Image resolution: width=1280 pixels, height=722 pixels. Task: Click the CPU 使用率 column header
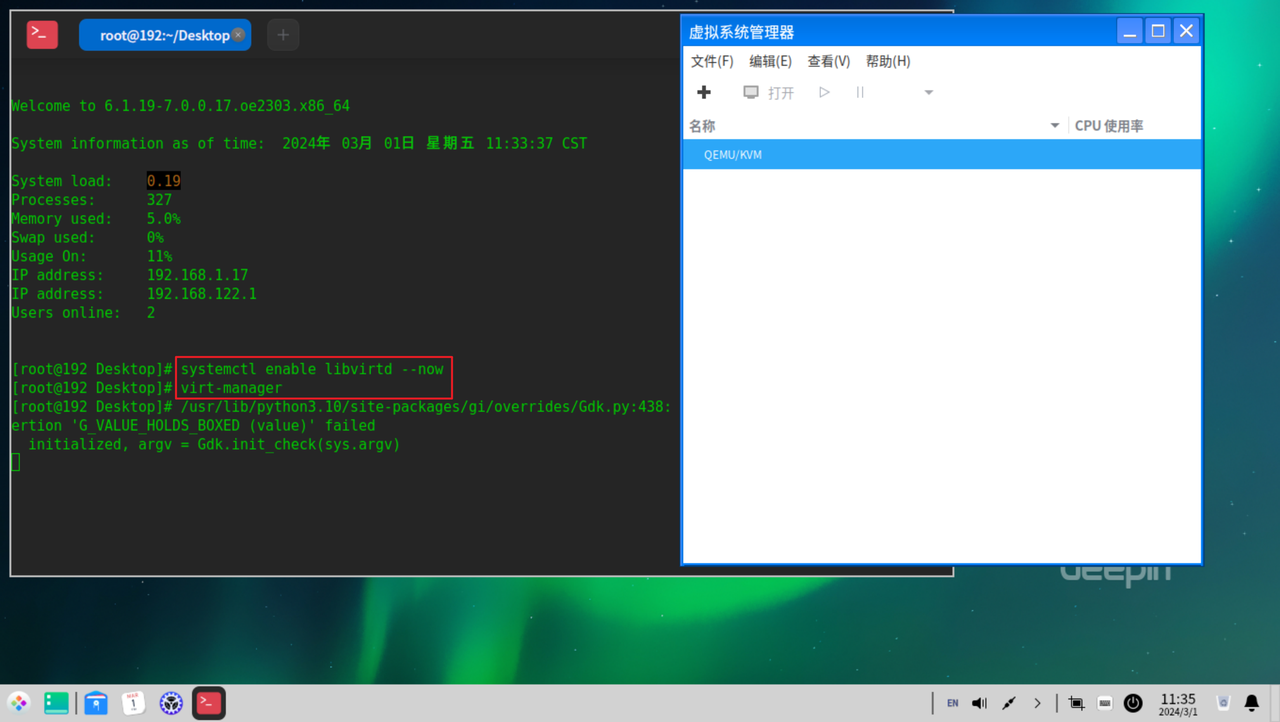coord(1109,126)
